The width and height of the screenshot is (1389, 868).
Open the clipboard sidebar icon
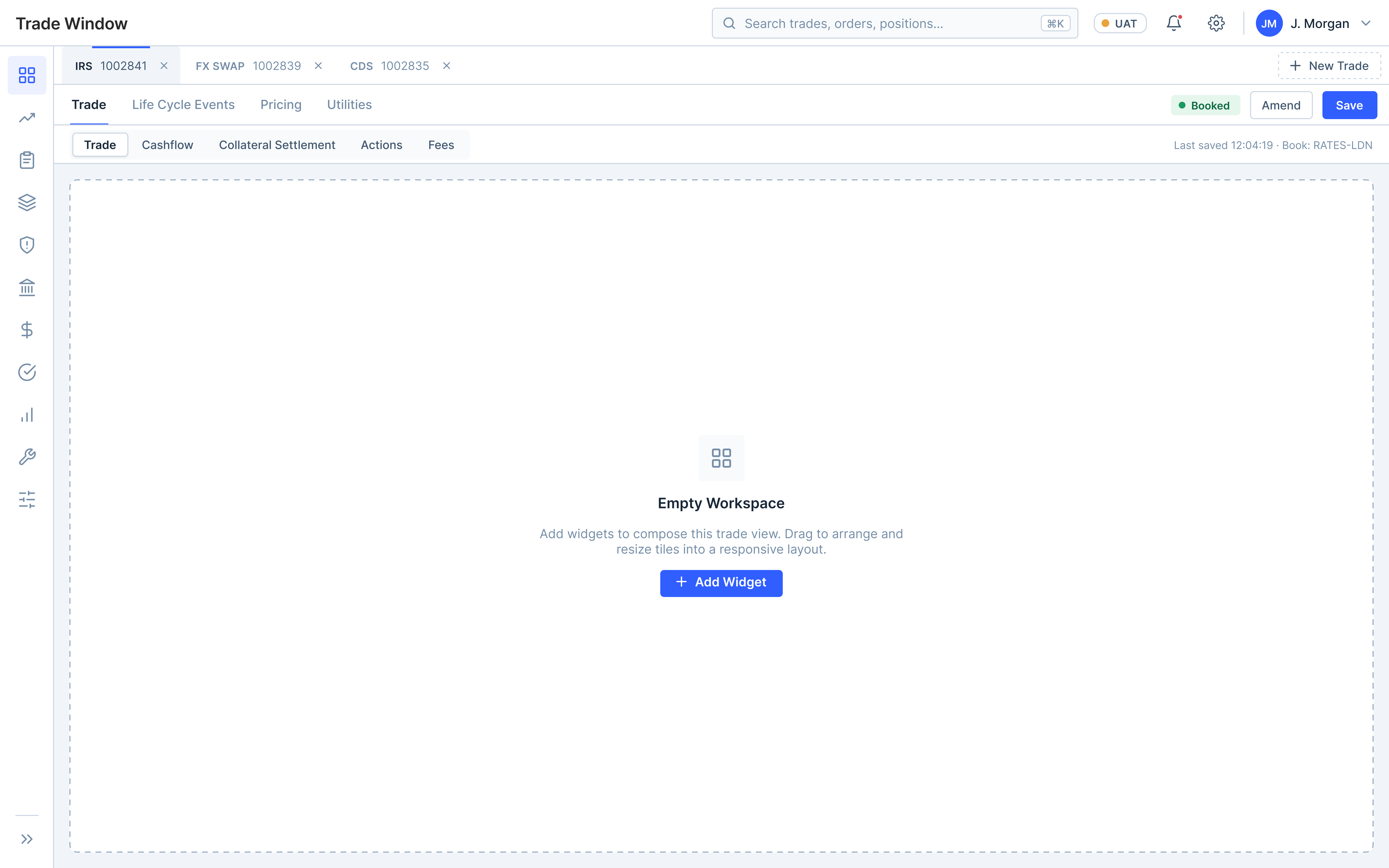click(x=27, y=160)
